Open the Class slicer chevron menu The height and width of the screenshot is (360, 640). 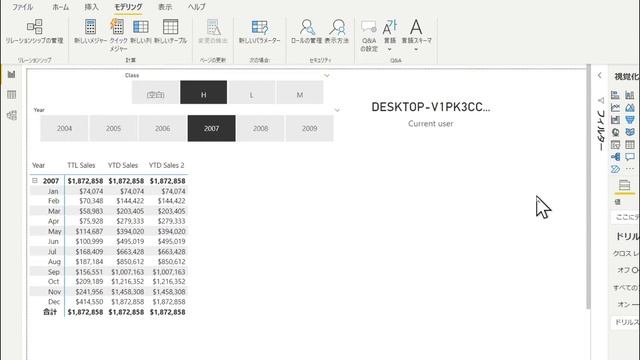pos(327,76)
